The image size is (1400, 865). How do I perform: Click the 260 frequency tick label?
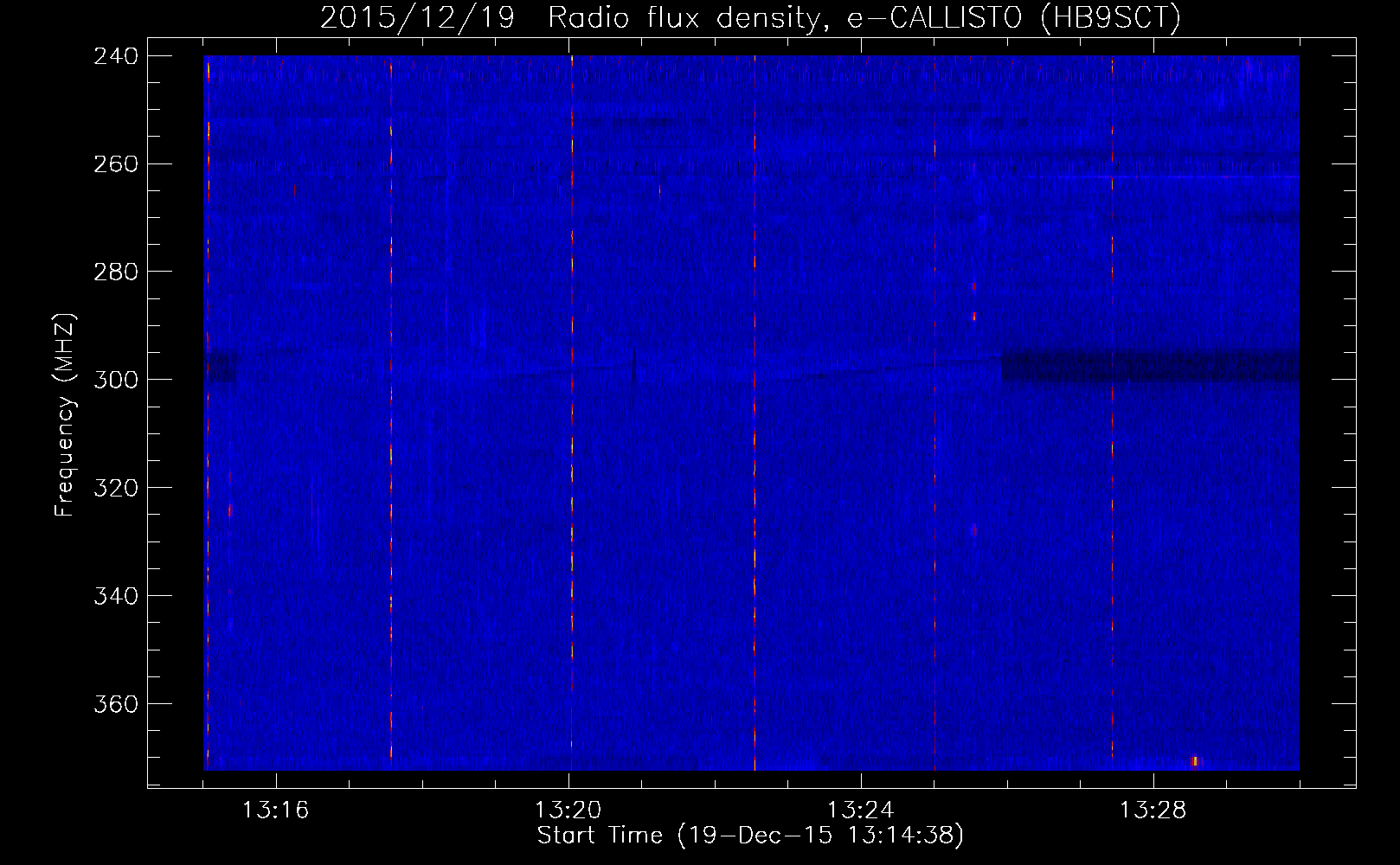pyautogui.click(x=116, y=164)
